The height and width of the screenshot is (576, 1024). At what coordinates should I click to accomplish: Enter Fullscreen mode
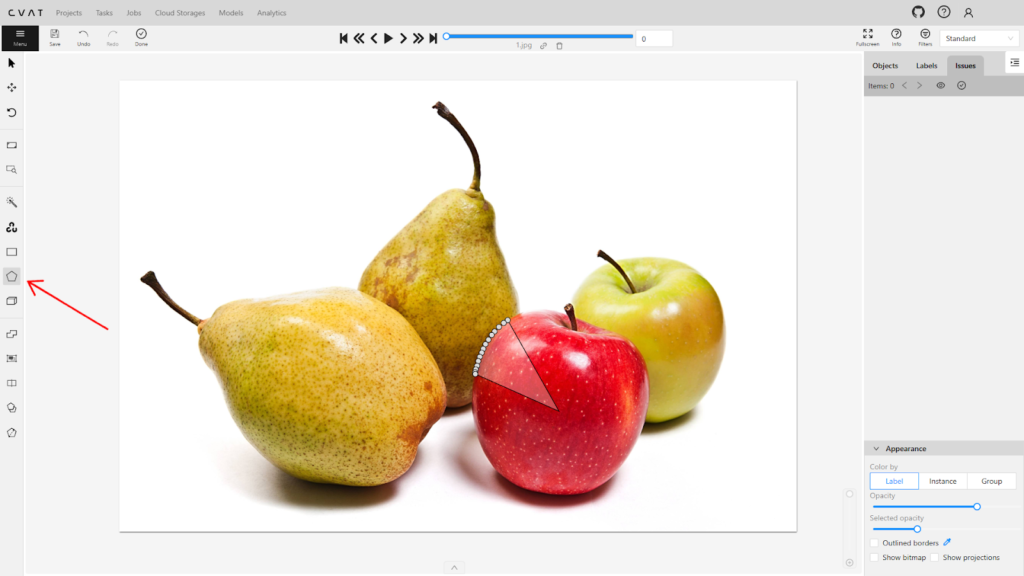(x=867, y=38)
